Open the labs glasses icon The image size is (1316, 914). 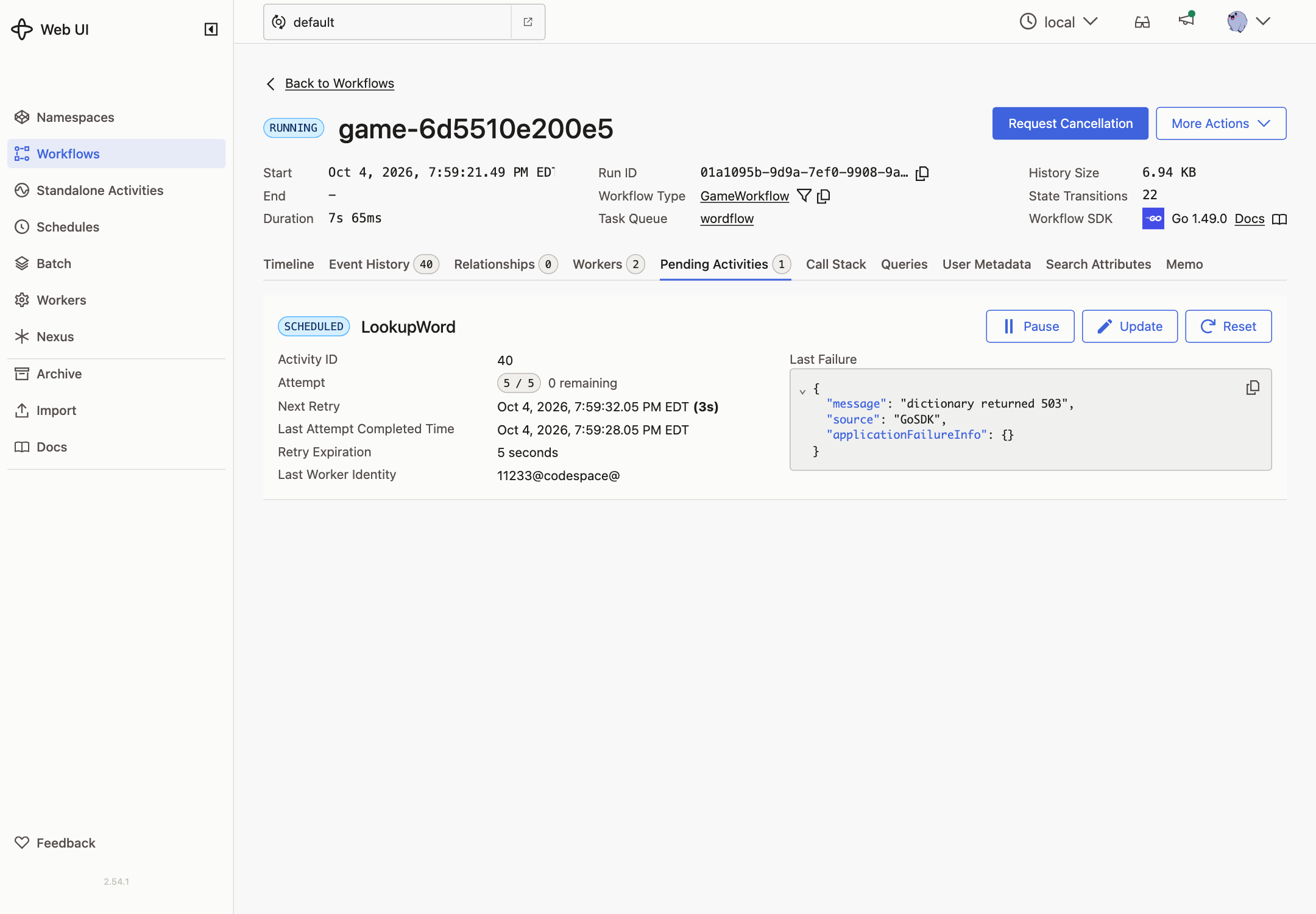(1142, 22)
